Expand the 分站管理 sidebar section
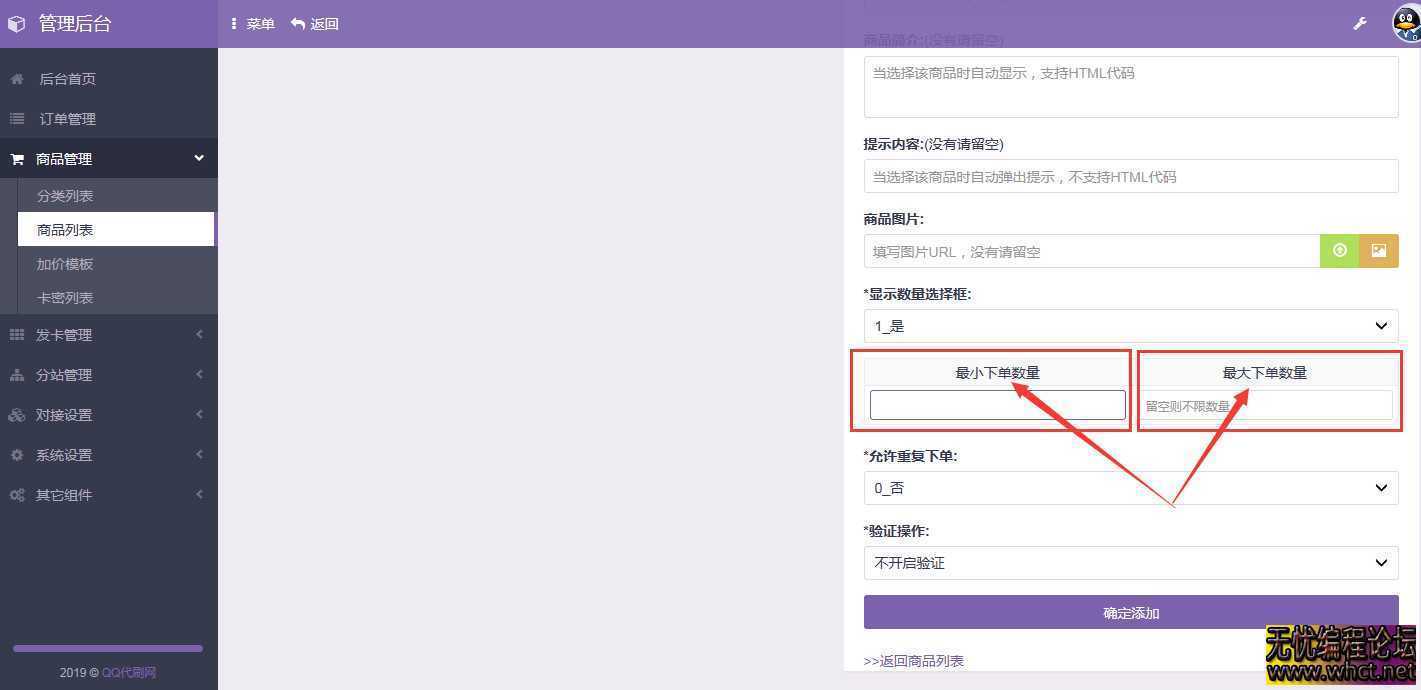 [x=64, y=374]
